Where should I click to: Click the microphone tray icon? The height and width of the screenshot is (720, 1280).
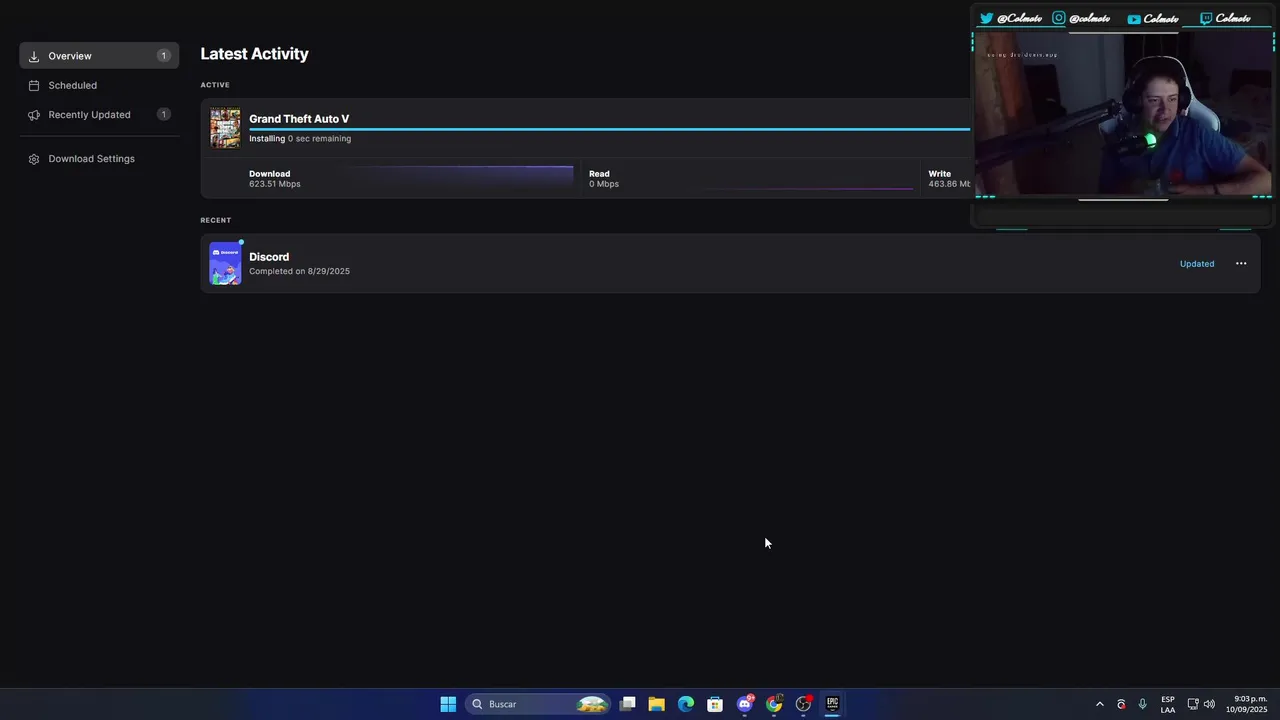point(1143,704)
